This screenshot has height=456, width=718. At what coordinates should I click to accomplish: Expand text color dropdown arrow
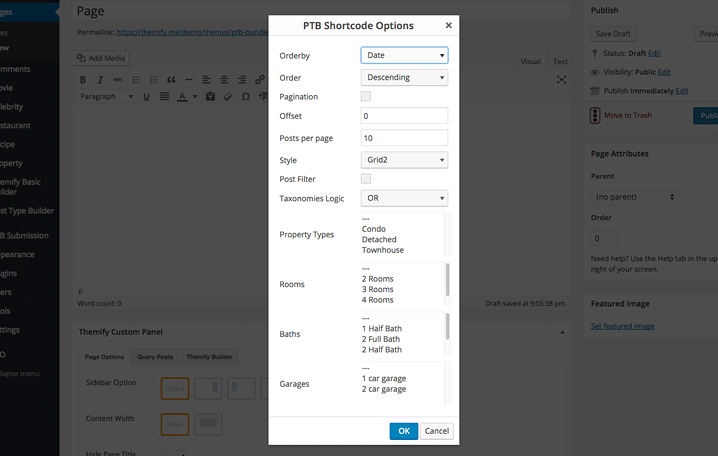pyautogui.click(x=195, y=97)
